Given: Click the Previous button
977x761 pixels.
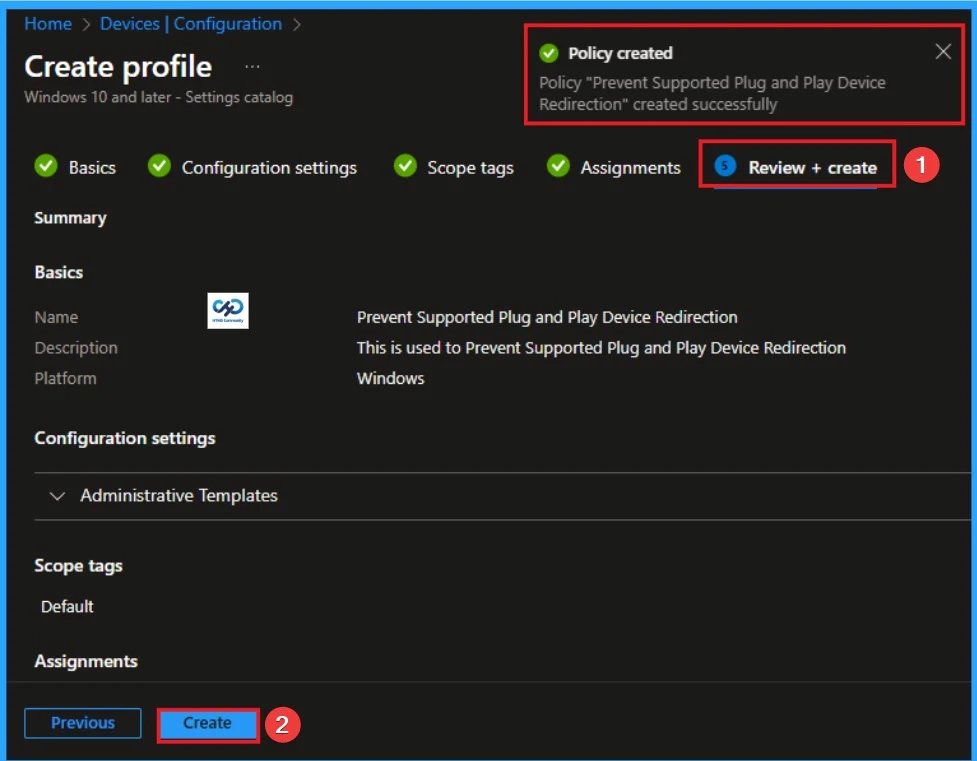Looking at the screenshot, I should (82, 722).
